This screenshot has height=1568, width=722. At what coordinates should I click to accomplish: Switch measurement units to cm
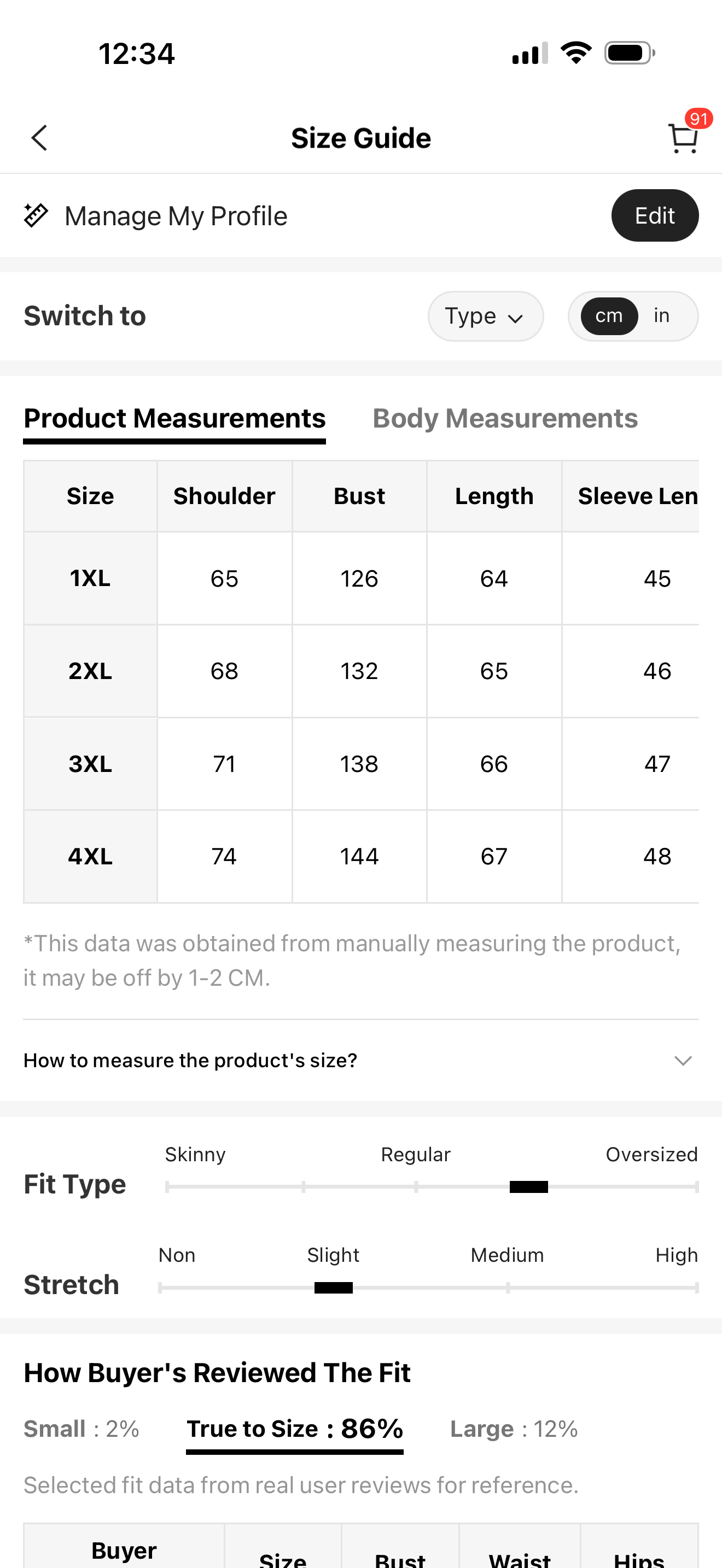[x=609, y=316]
